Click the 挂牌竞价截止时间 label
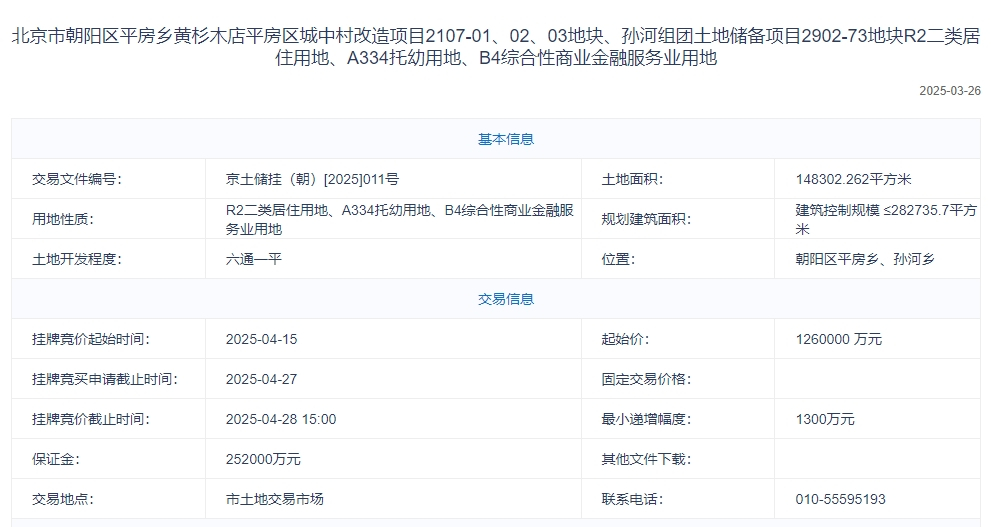 pos(91,419)
